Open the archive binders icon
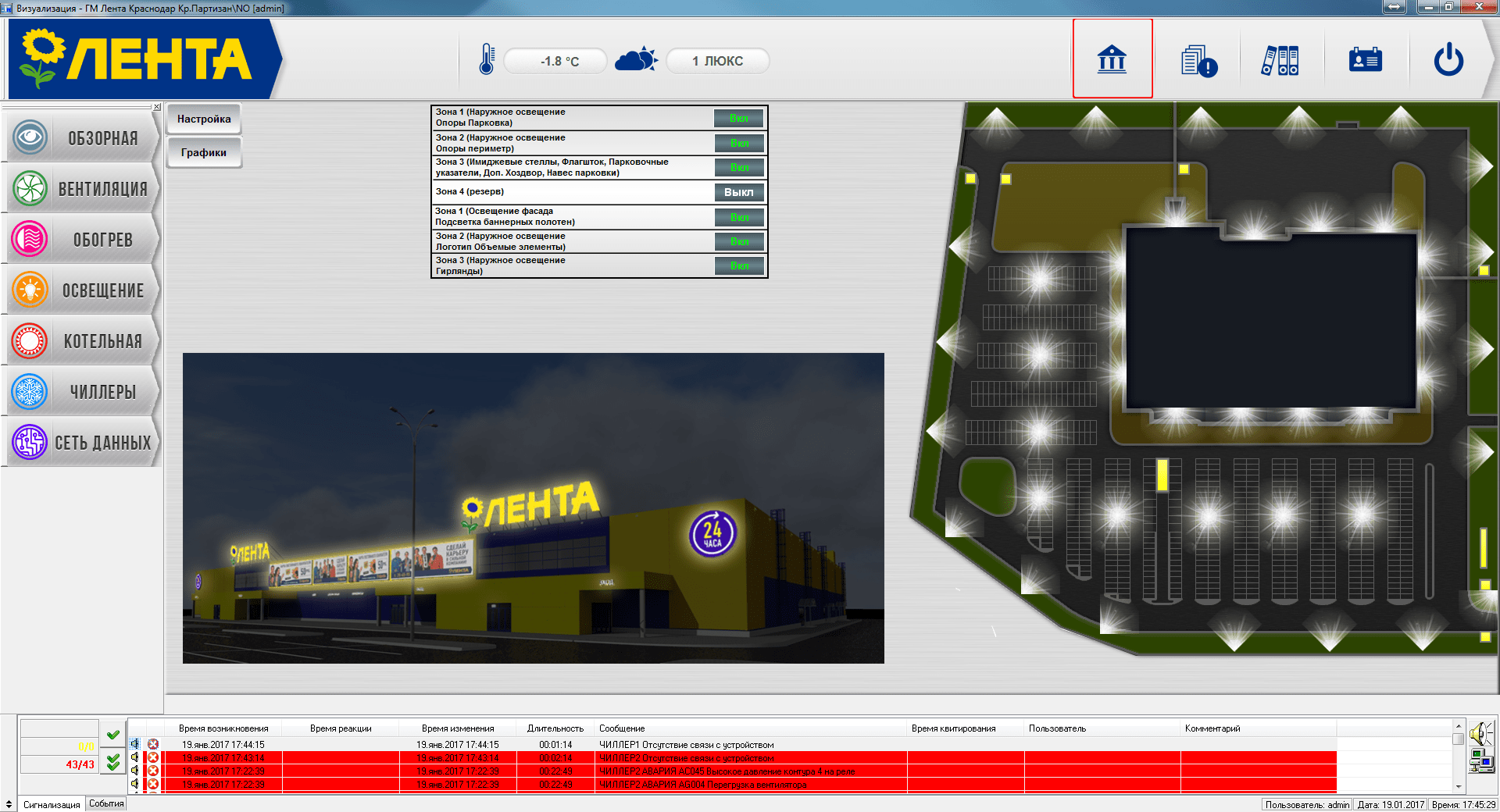 (1280, 60)
